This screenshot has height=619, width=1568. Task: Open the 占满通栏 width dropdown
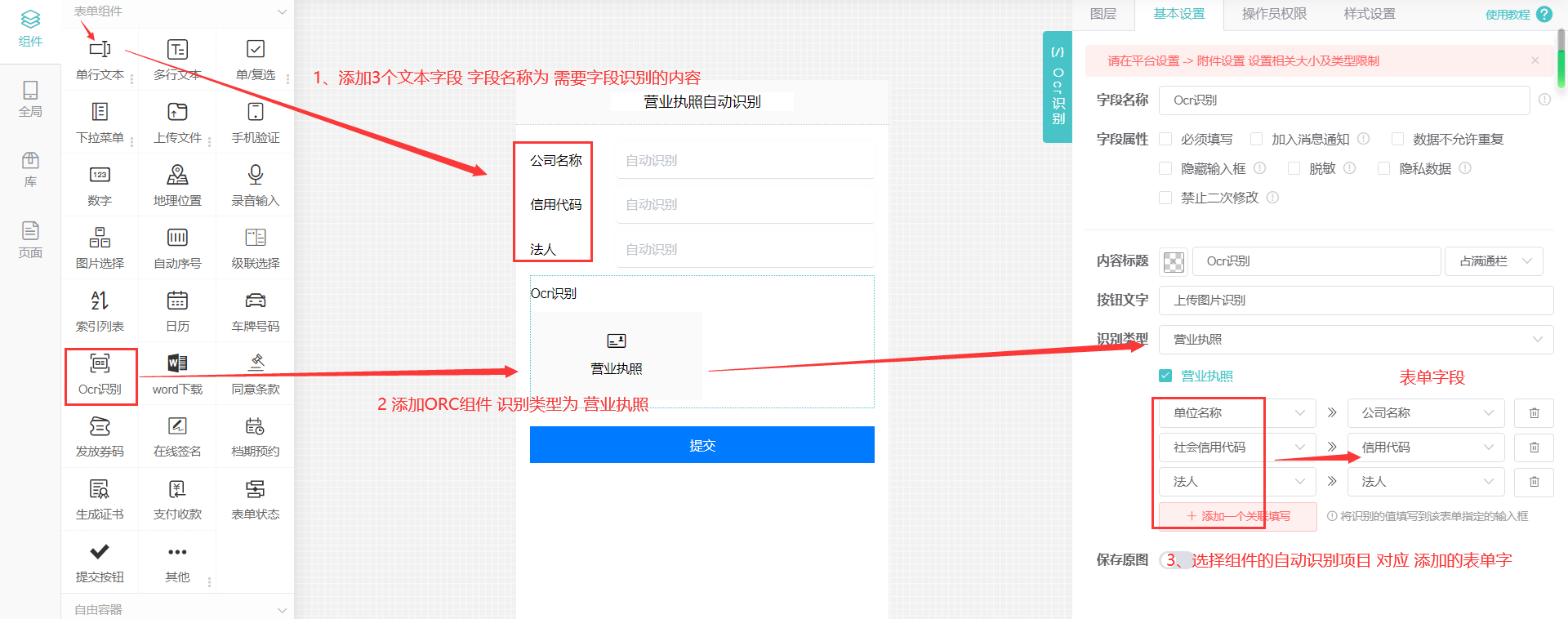1494,261
